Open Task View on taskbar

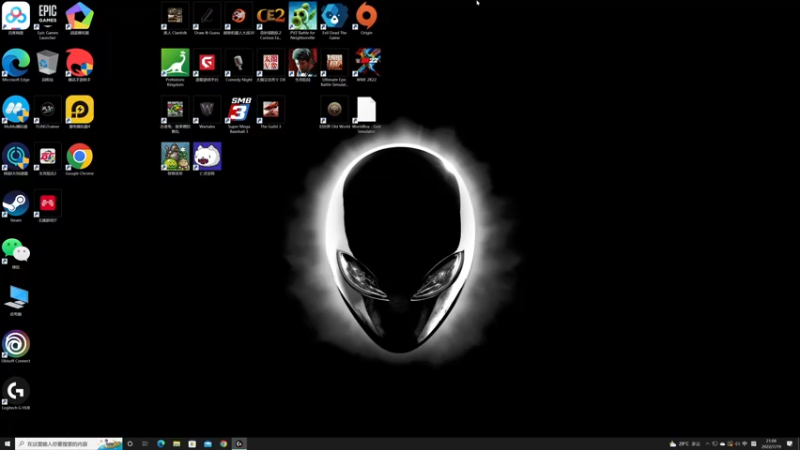coord(145,444)
